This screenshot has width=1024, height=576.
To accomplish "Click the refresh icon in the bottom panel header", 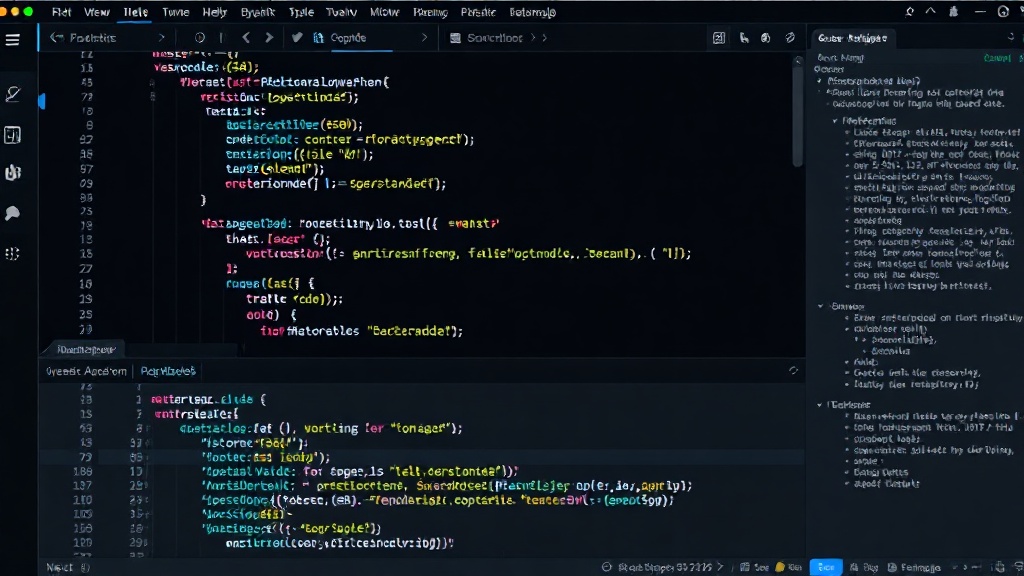I will click(x=793, y=370).
